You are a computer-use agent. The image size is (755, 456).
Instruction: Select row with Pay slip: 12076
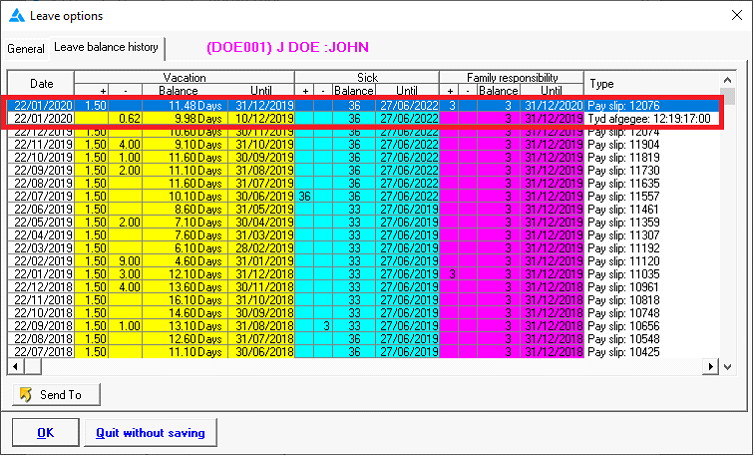click(x=364, y=105)
